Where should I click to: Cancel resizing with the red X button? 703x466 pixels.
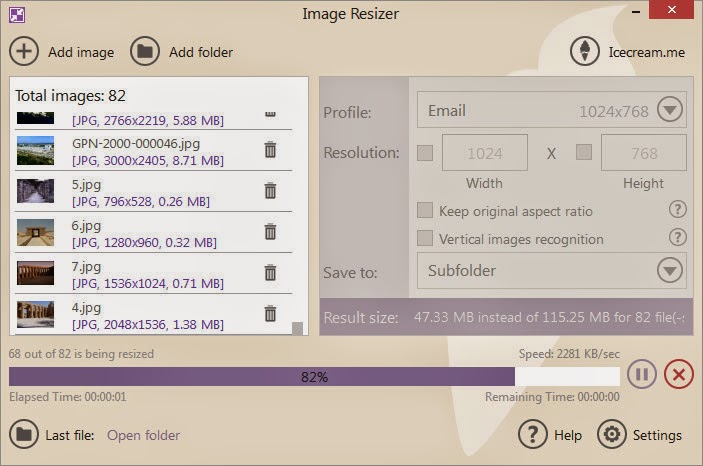click(679, 375)
